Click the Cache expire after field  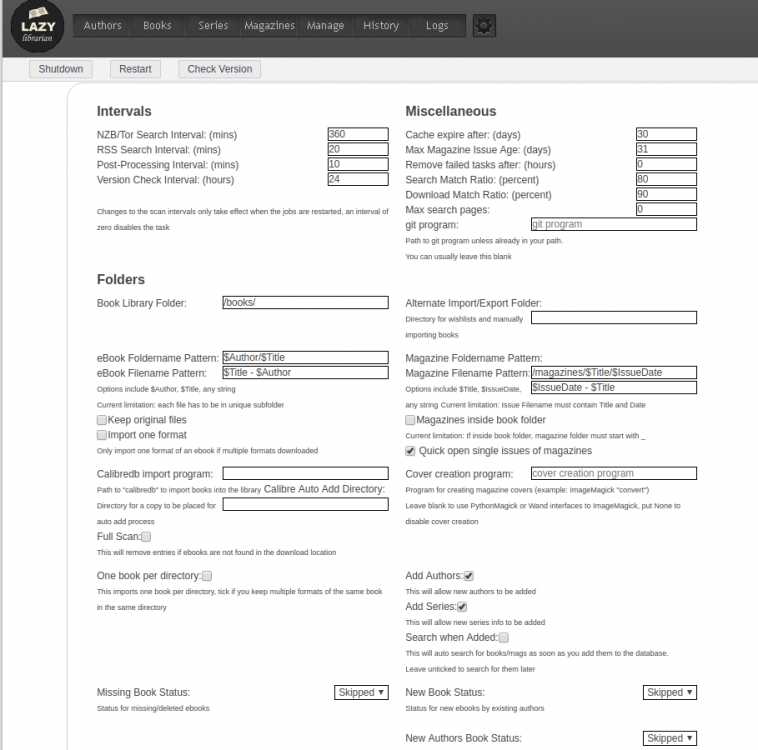(666, 134)
